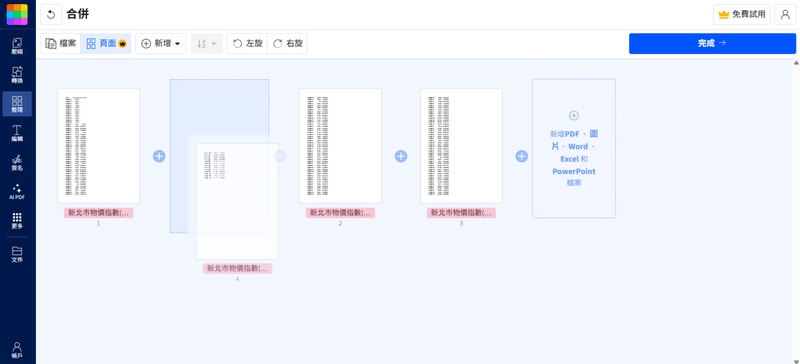
Task: Click the scrollbar up arrow
Action: coord(796,63)
